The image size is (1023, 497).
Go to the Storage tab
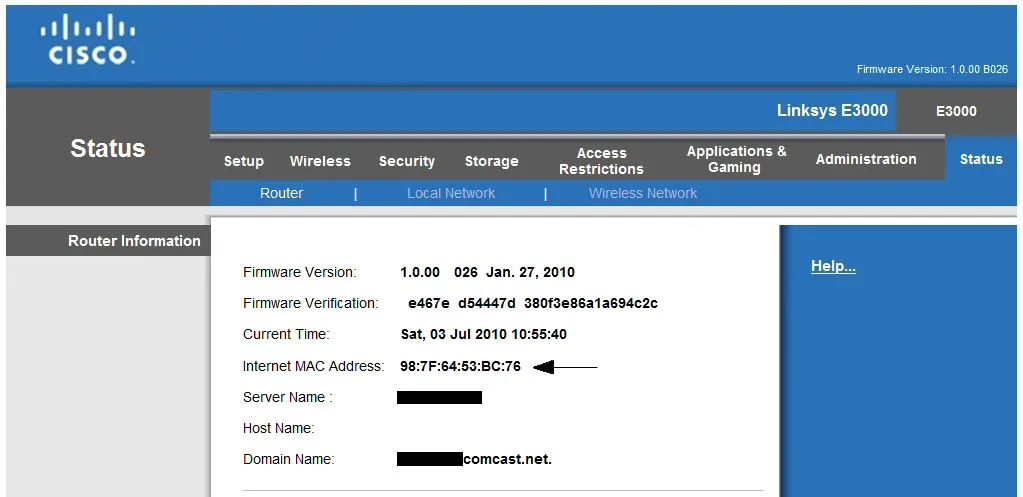[491, 161]
